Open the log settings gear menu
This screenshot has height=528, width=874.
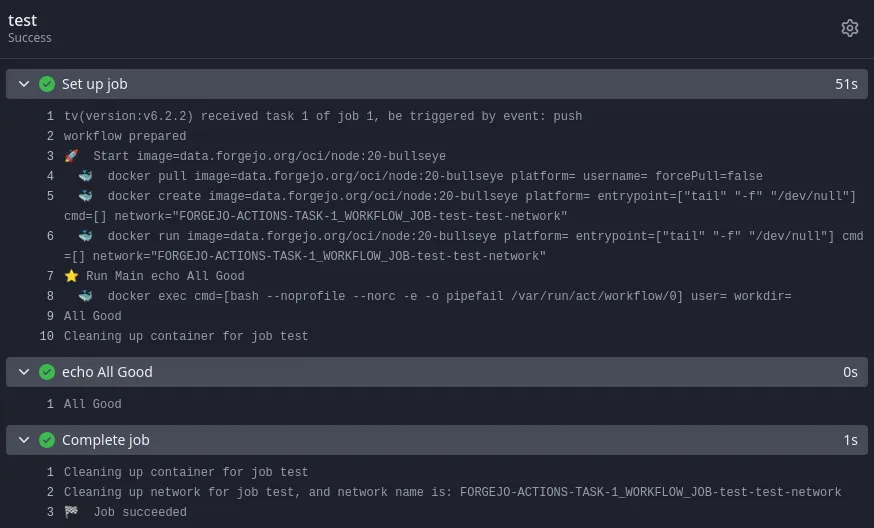tap(850, 28)
